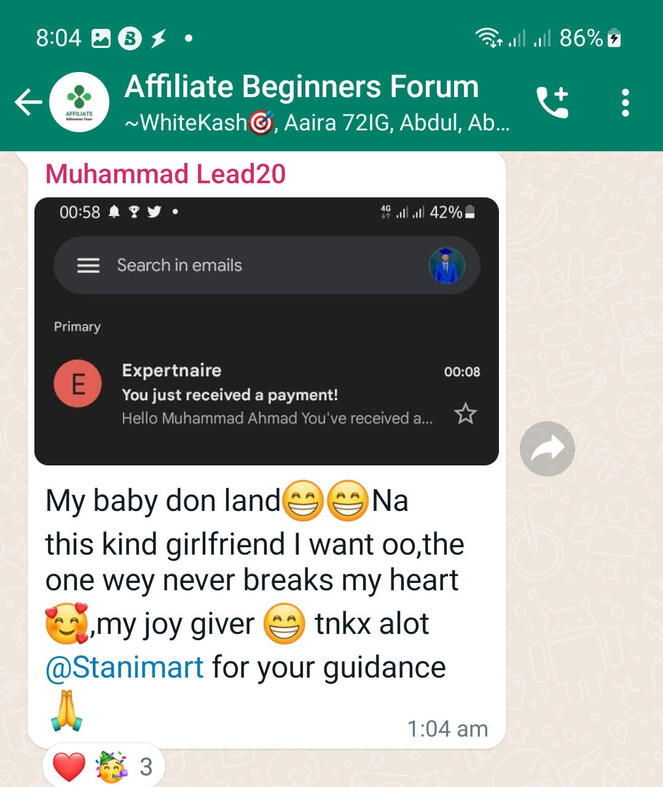Start a group call with phone-plus icon
Screen dimensions: 663x787
tap(553, 102)
